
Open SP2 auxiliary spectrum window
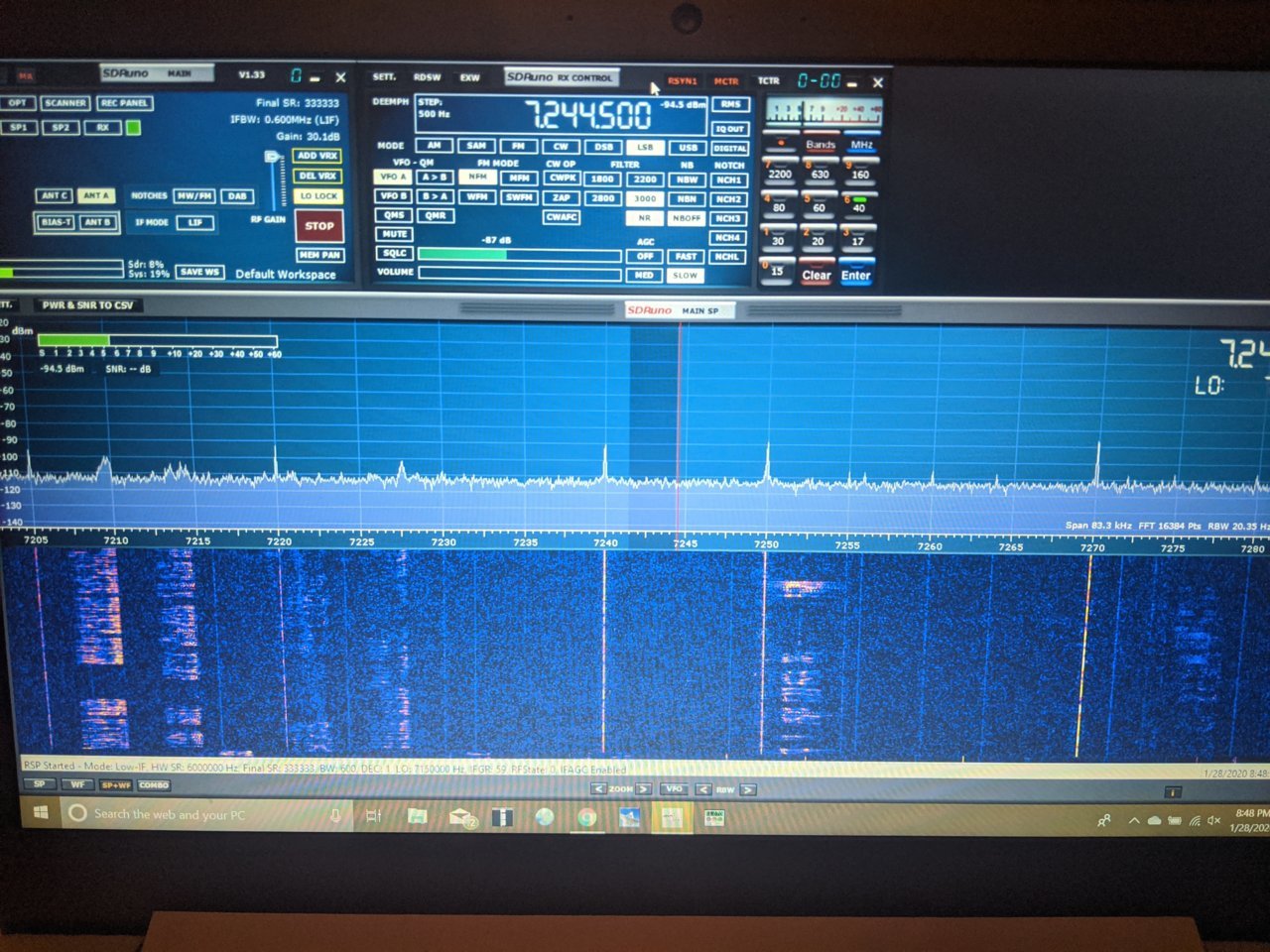coord(61,127)
